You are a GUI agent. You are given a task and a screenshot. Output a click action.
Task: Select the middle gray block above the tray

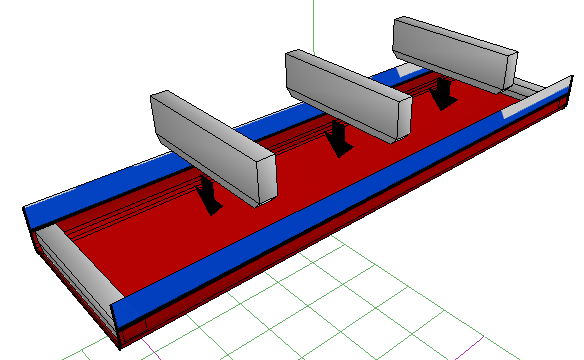pyautogui.click(x=348, y=96)
